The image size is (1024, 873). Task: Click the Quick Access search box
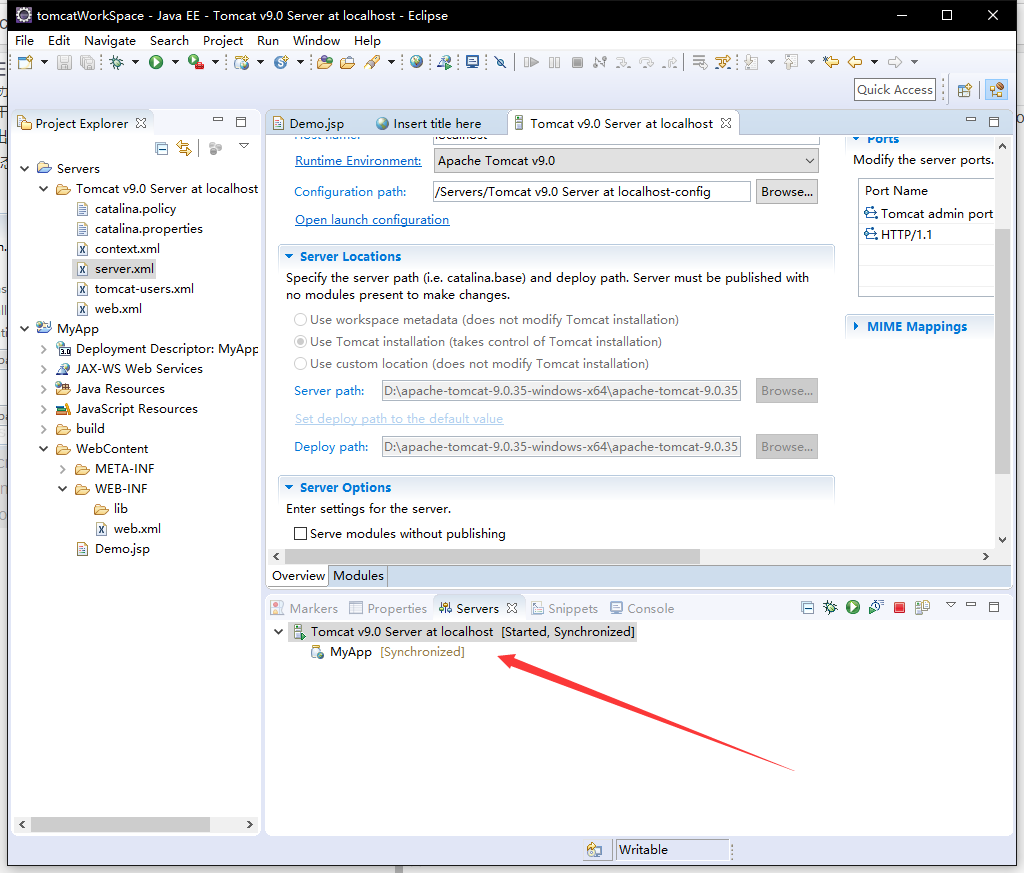coord(895,90)
